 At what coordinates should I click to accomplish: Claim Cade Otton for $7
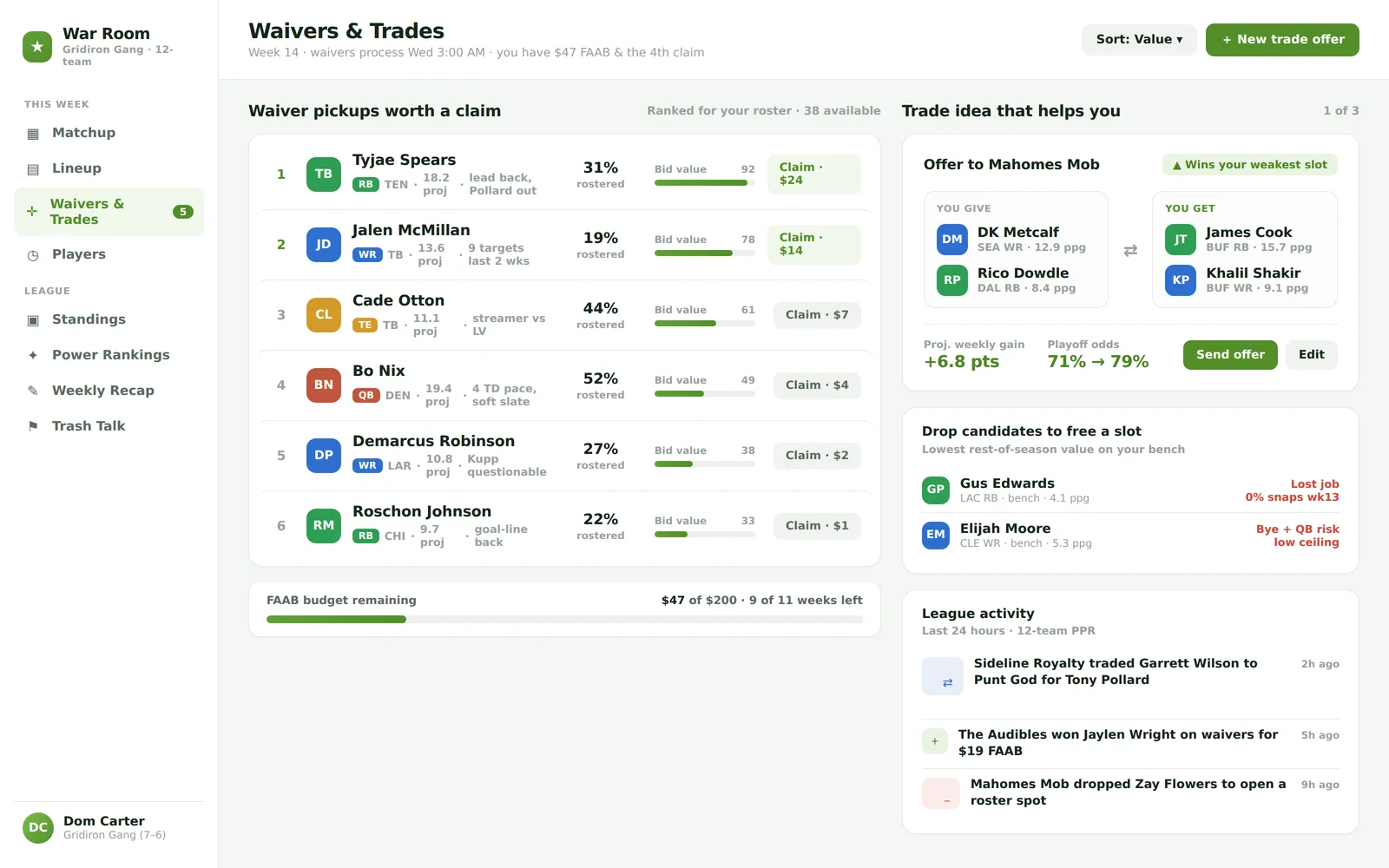coord(817,314)
